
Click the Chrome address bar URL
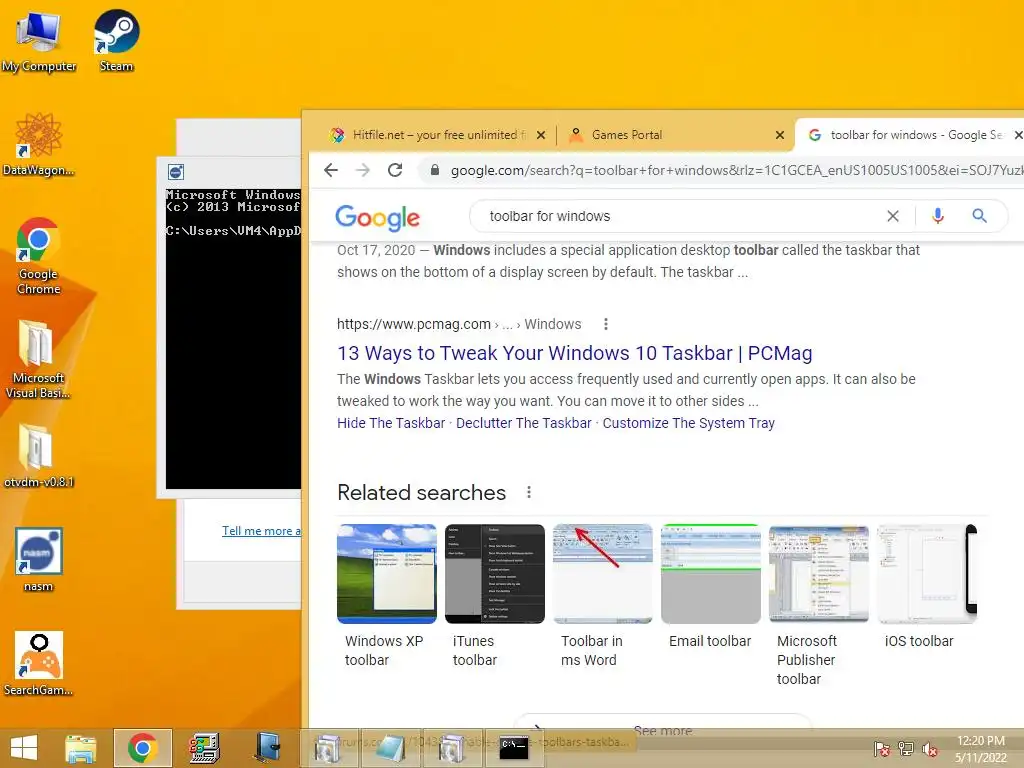[x=737, y=170]
